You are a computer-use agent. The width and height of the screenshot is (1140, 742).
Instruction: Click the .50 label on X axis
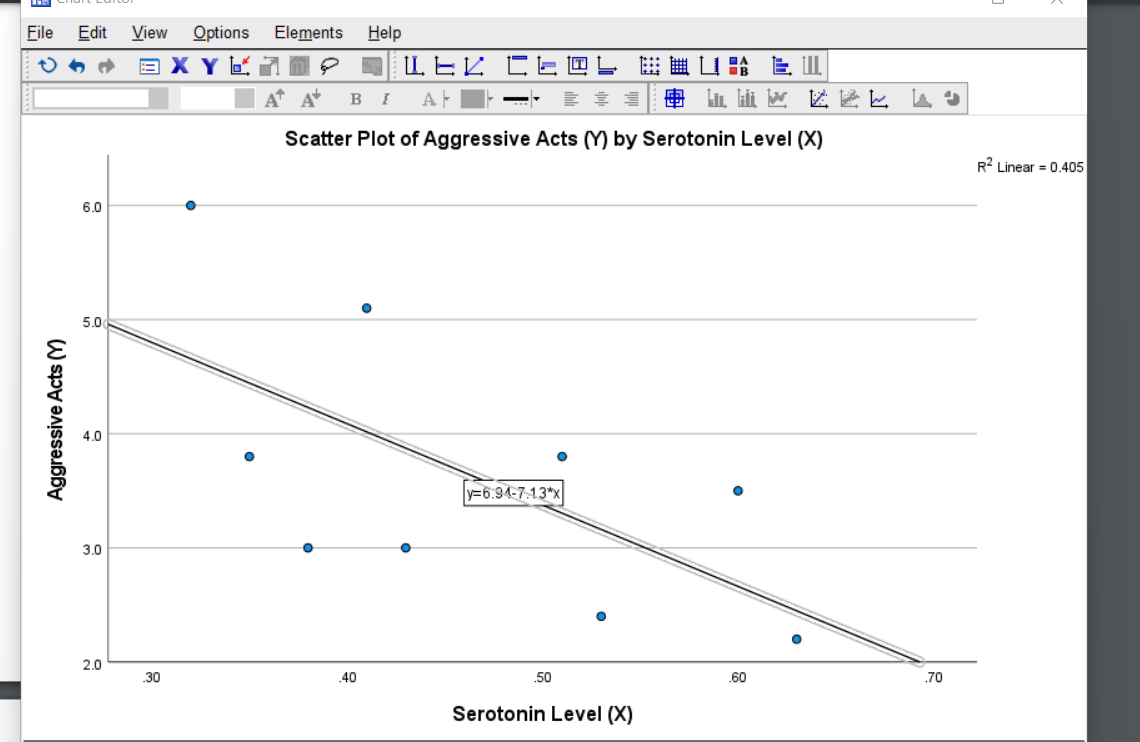click(542, 678)
